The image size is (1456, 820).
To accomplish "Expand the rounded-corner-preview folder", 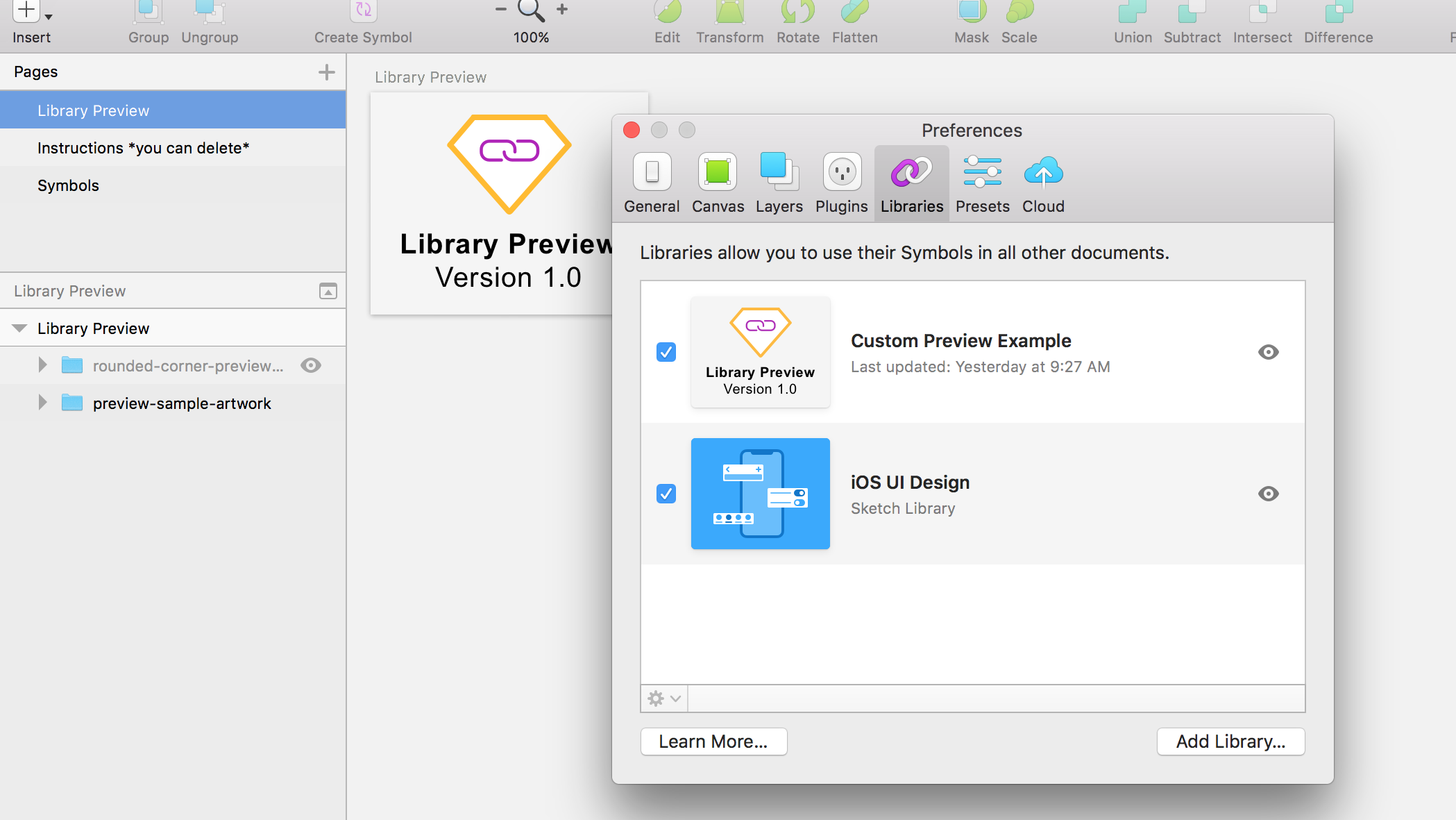I will [x=40, y=365].
